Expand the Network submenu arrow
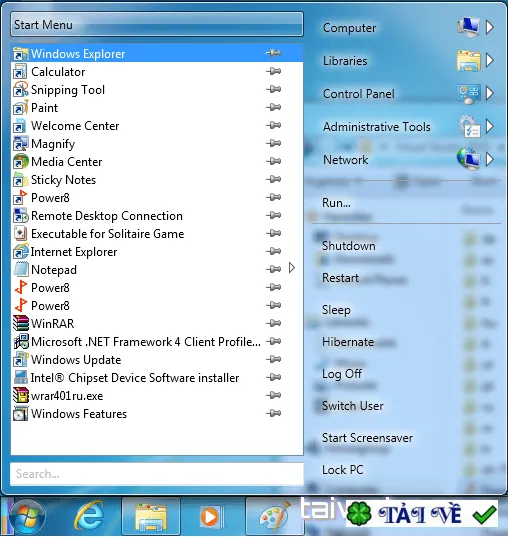 [x=490, y=159]
